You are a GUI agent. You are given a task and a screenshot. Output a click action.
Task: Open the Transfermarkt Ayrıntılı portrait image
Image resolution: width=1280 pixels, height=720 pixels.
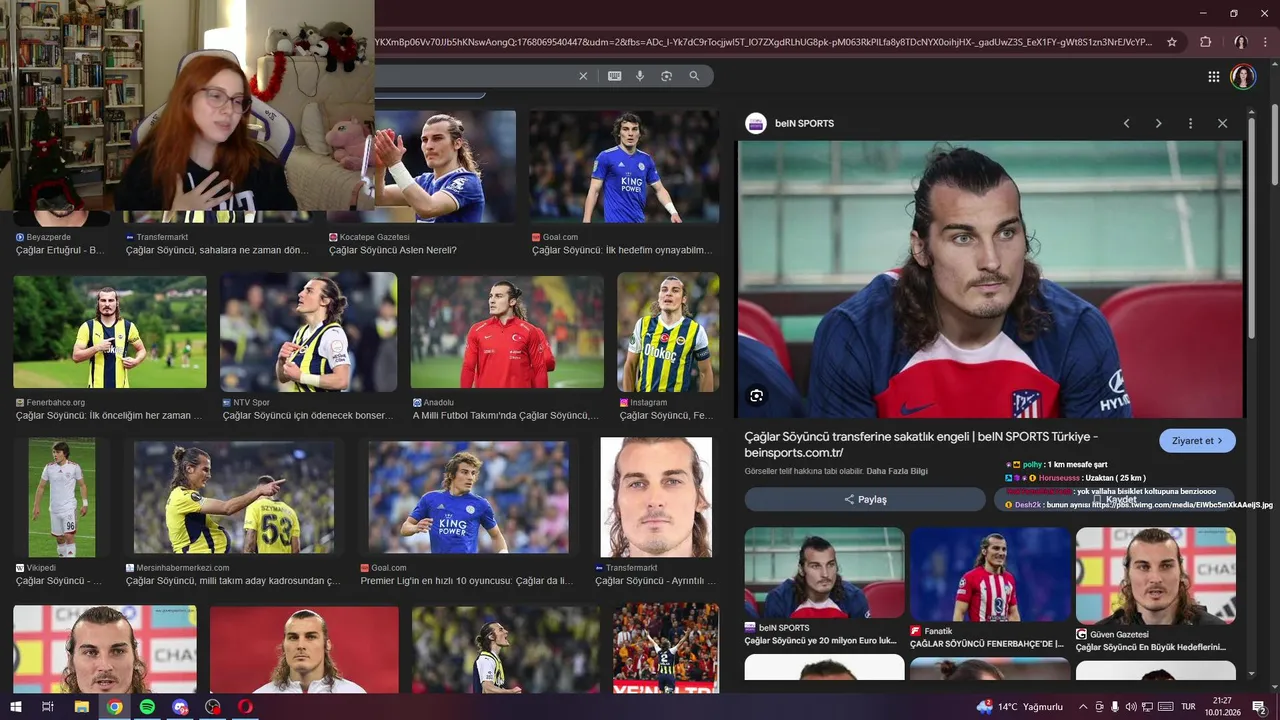[x=656, y=497]
